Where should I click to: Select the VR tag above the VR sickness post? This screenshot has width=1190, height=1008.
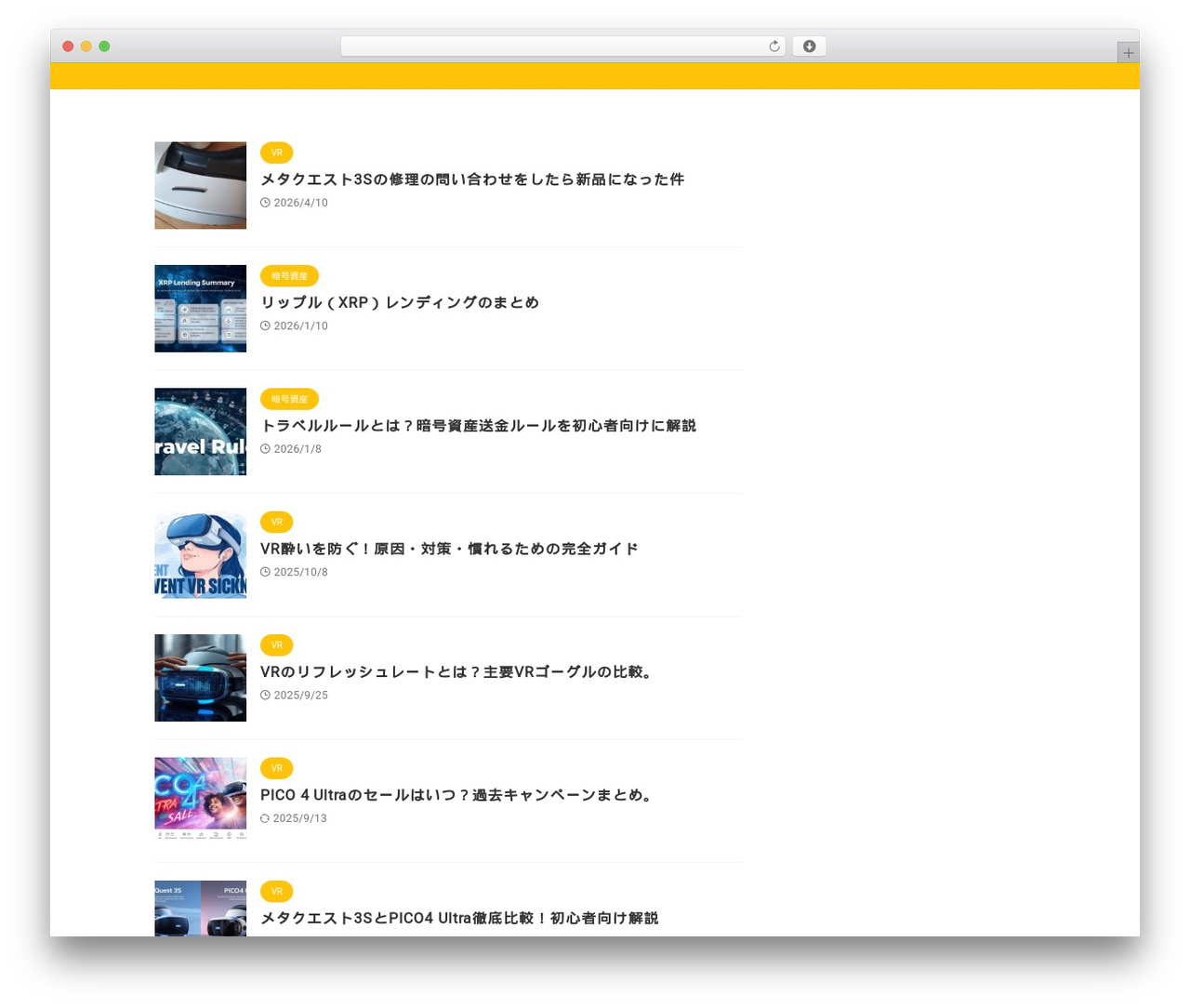click(x=277, y=522)
